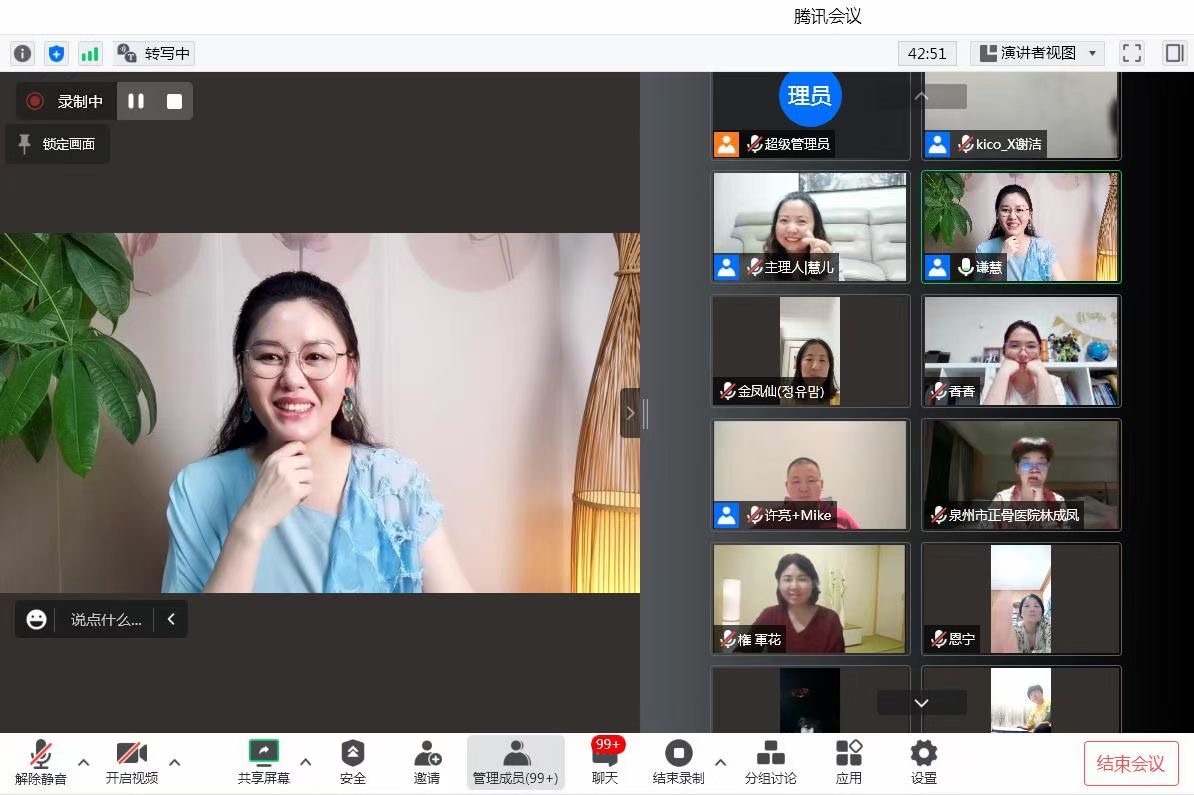This screenshot has height=795, width=1194.
Task: Open the Invite (邀请) icon
Action: point(427,763)
